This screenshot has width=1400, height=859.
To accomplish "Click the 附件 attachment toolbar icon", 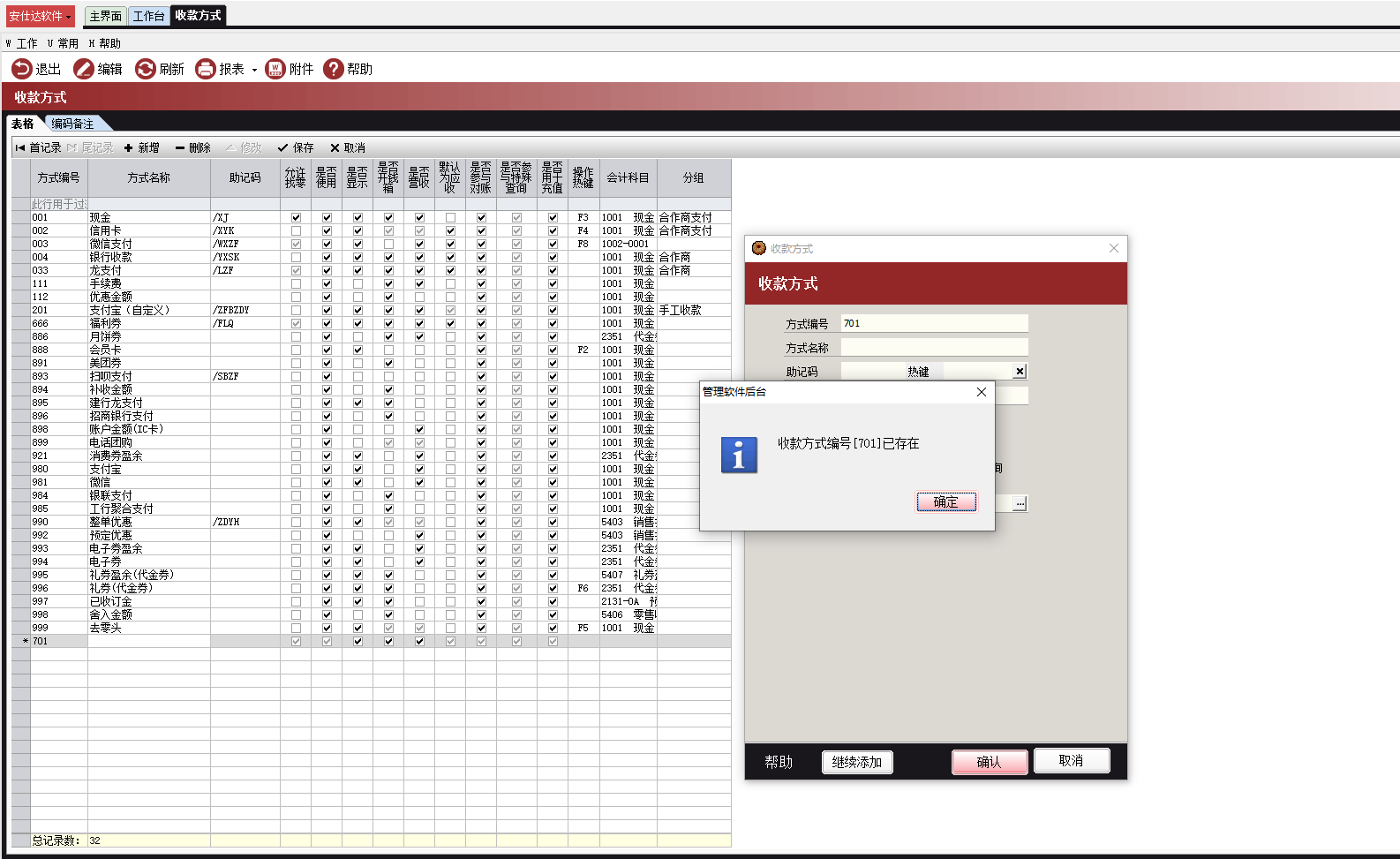I will 275,69.
